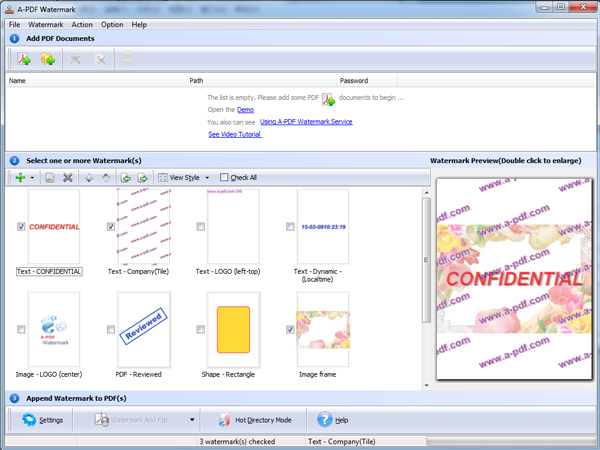Uncheck the Image frame watermark
This screenshot has height=450, width=600.
(x=290, y=329)
